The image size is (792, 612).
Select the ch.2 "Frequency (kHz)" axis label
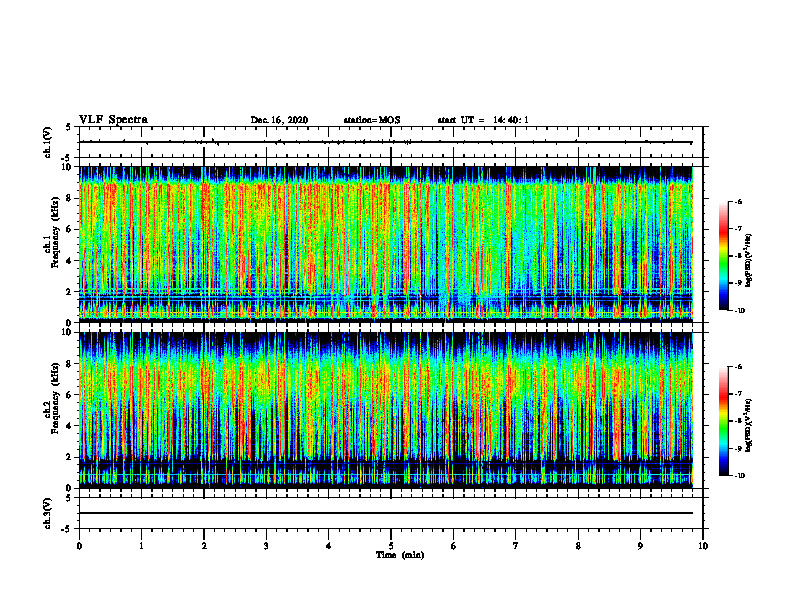(x=55, y=397)
